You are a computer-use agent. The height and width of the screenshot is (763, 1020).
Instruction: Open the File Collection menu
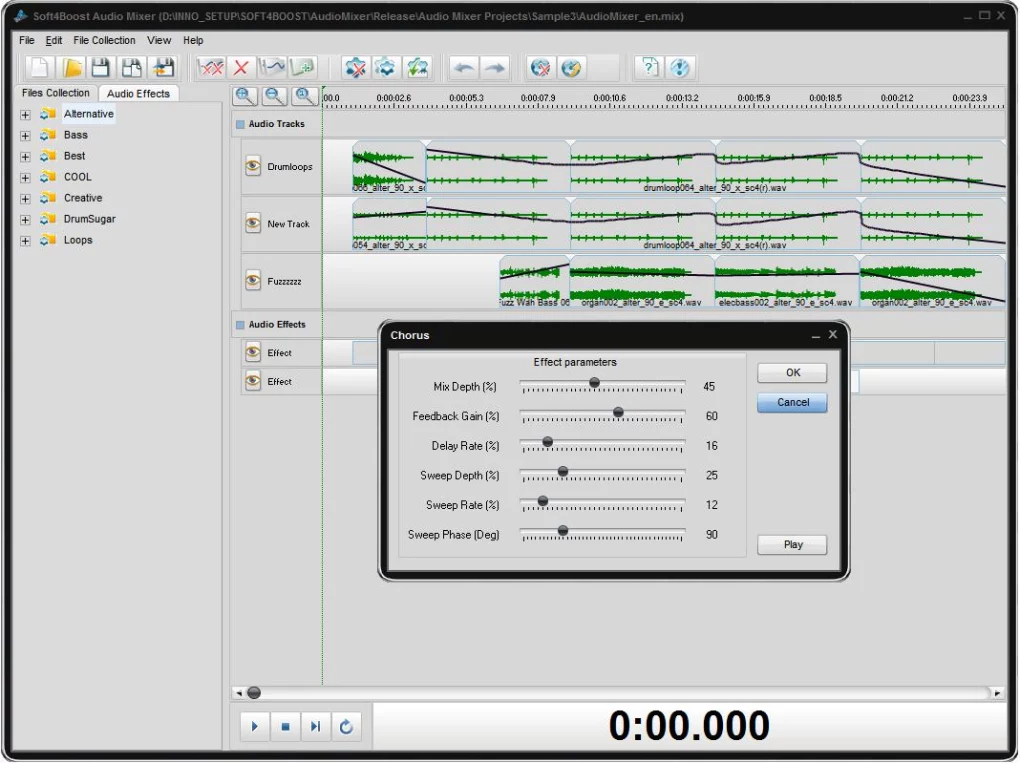pyautogui.click(x=104, y=40)
